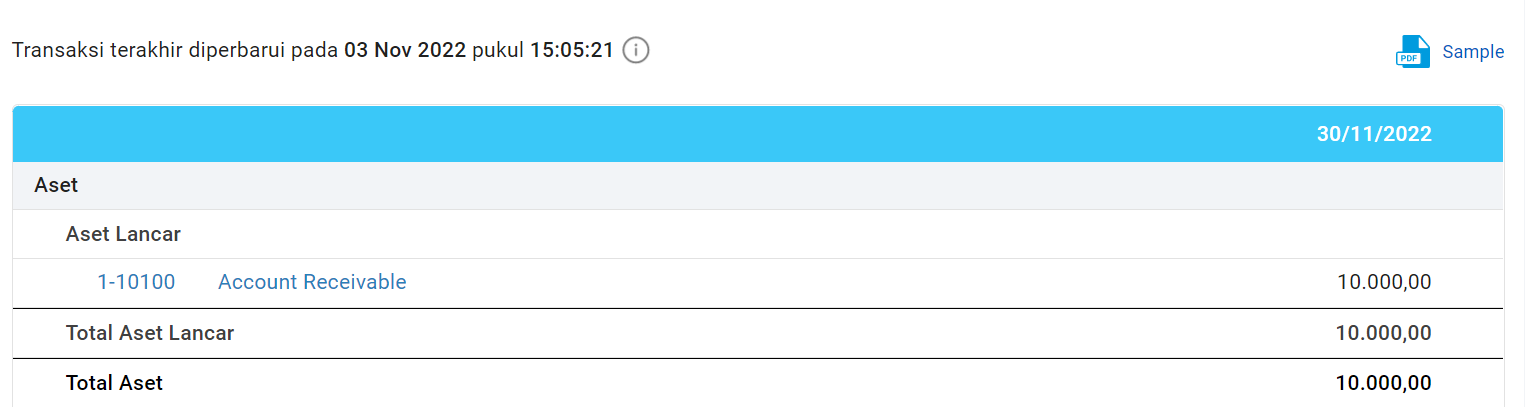Click the Total Aset amount value
1525x407 pixels.
1383,382
